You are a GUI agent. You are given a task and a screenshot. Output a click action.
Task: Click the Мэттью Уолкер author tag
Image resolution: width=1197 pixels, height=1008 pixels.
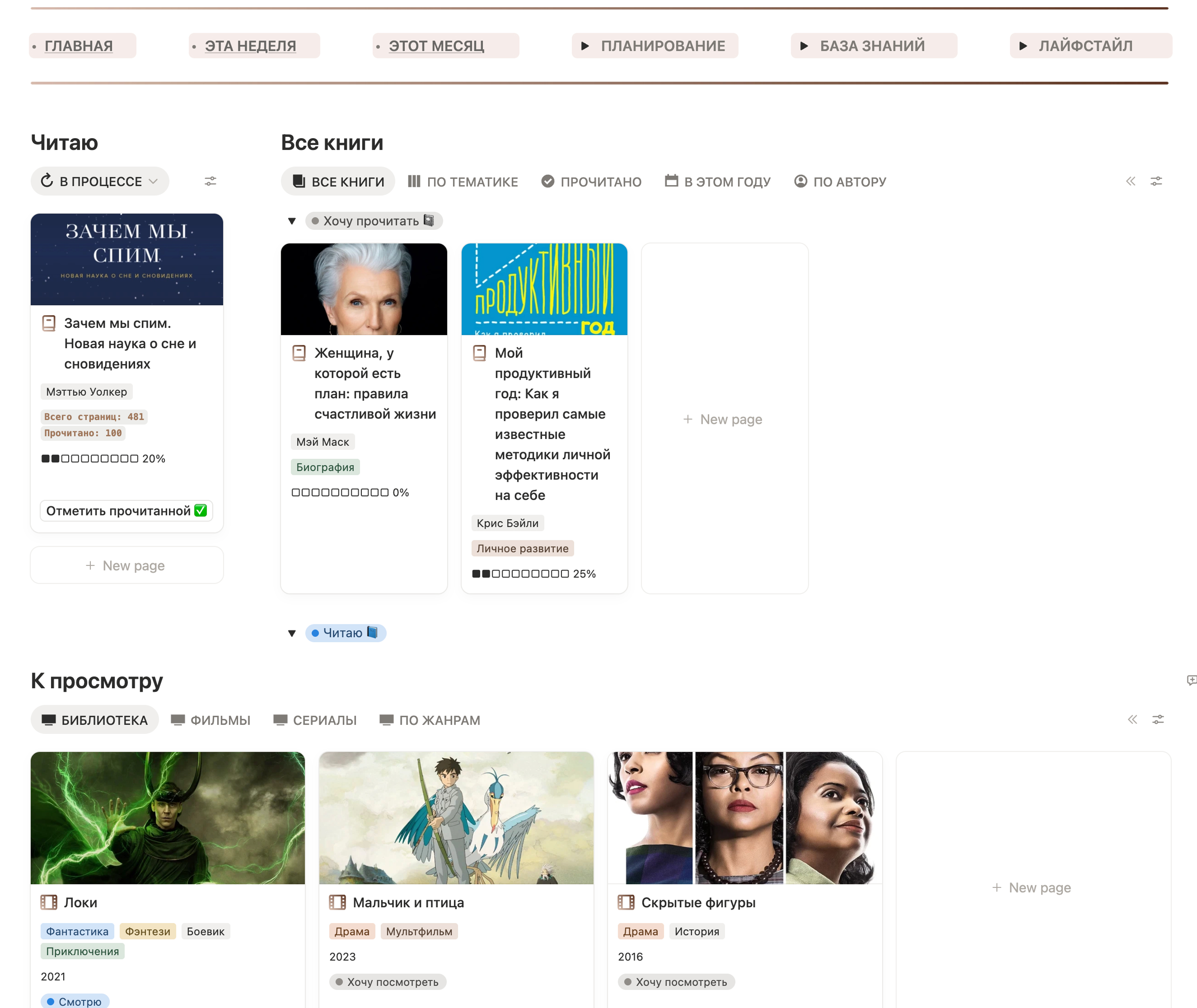pos(87,392)
